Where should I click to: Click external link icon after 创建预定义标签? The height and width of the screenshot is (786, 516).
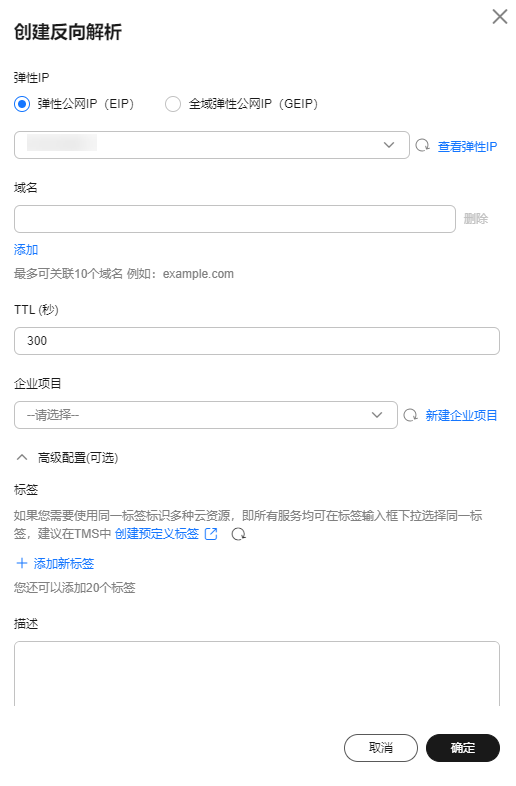pos(211,534)
